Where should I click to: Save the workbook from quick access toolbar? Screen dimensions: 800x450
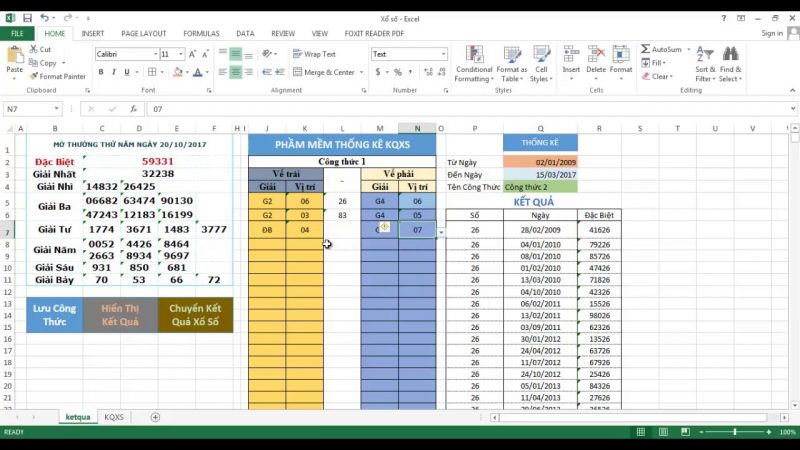coord(27,18)
